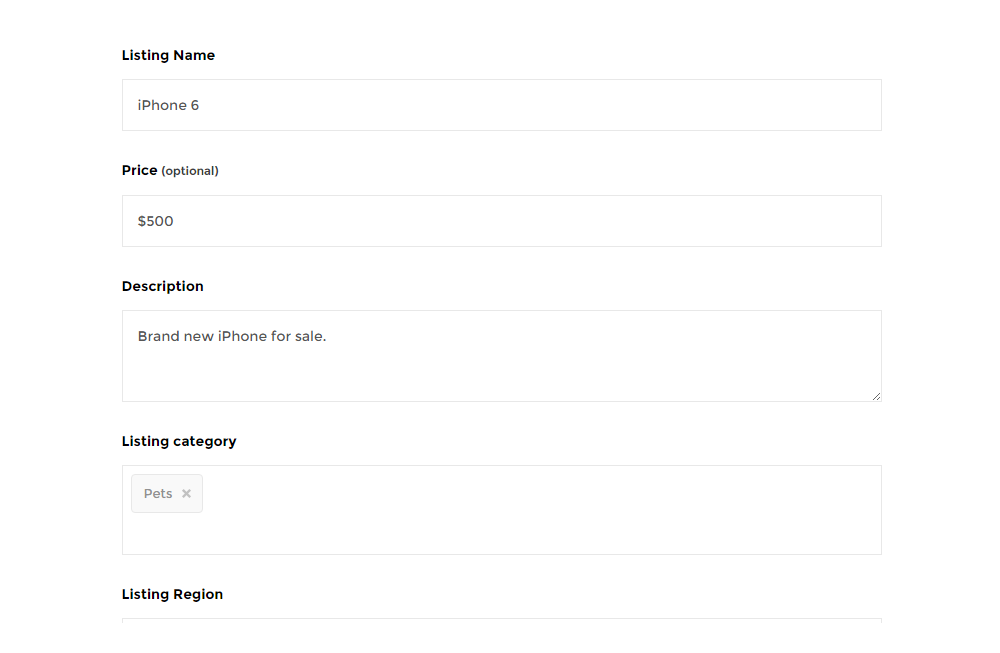Image resolution: width=1000 pixels, height=653 pixels.
Task: Click the Listing Region label
Action: coord(172,594)
